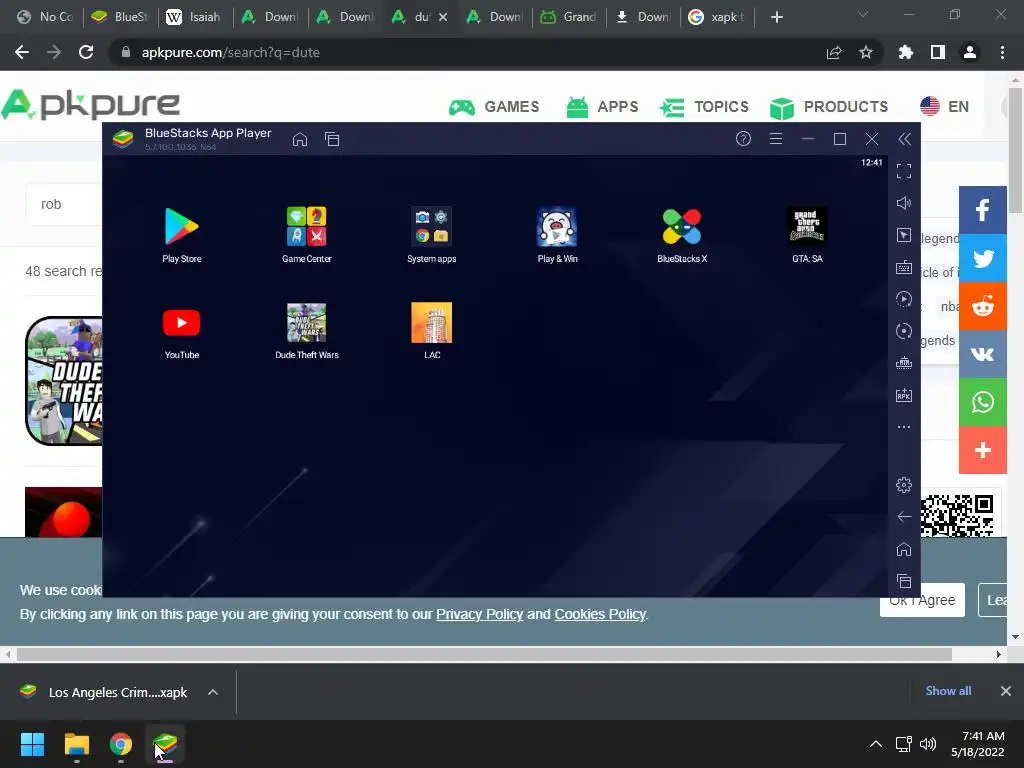Expand more share options plus button
Image resolution: width=1024 pixels, height=768 pixels.
(982, 450)
